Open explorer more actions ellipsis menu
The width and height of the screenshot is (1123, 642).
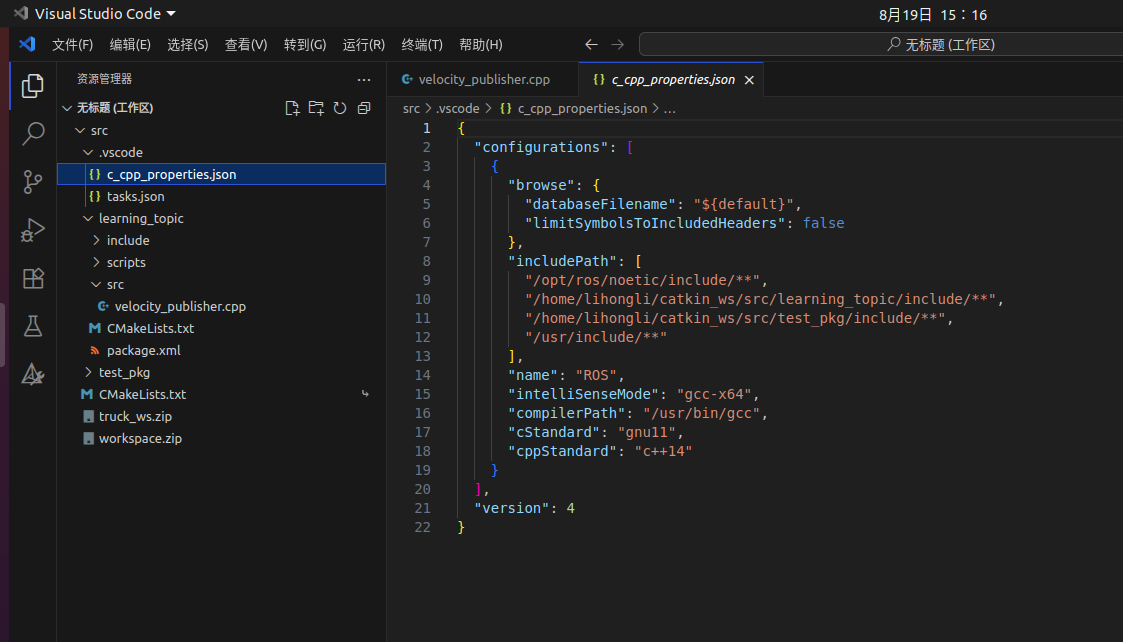point(364,80)
